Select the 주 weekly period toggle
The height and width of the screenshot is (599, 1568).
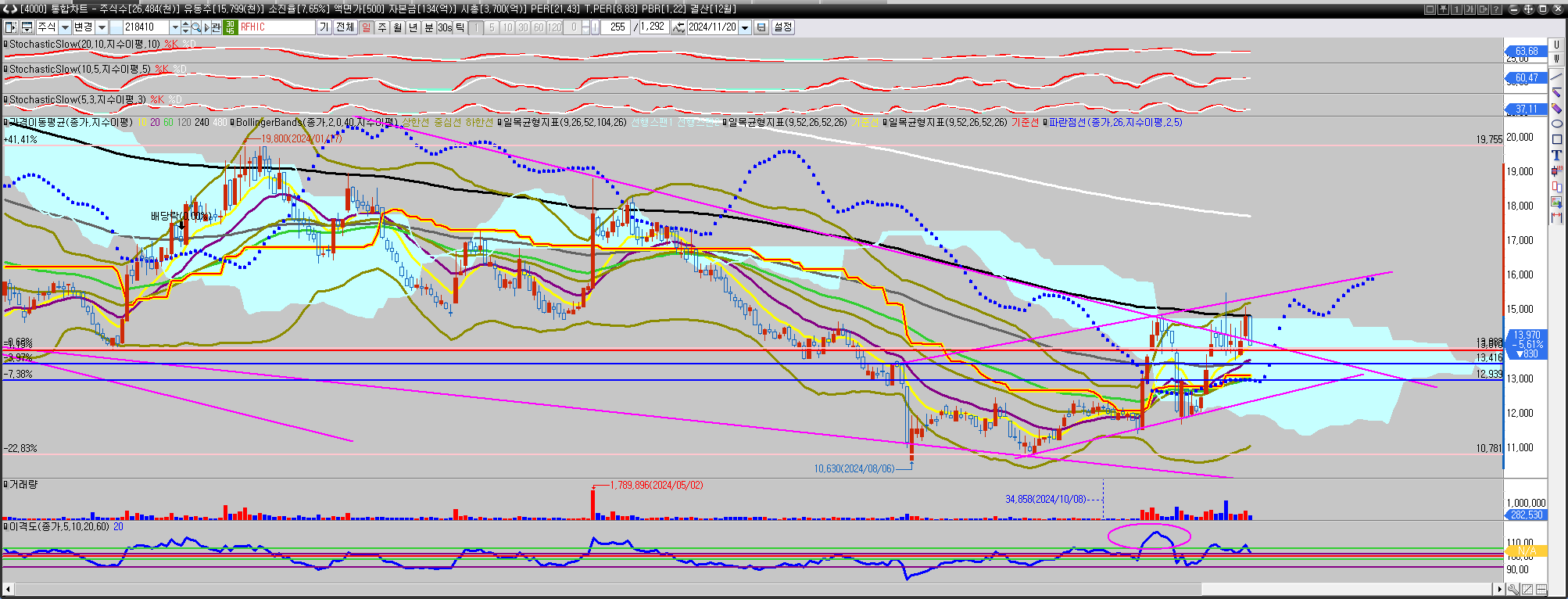tap(382, 27)
